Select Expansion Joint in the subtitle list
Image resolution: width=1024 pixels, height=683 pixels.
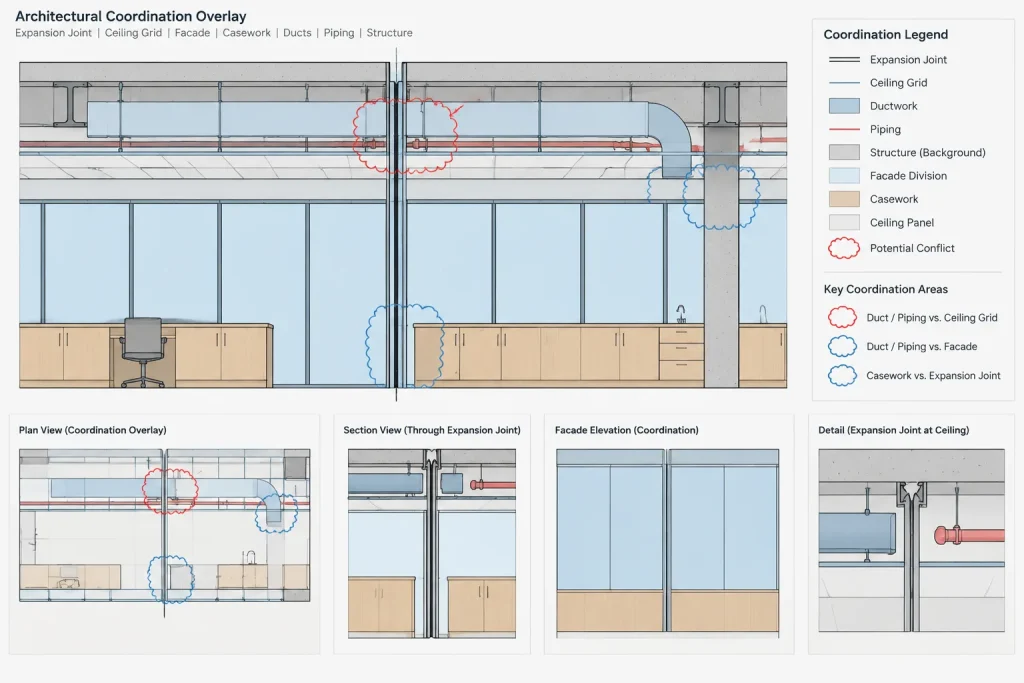(x=54, y=33)
